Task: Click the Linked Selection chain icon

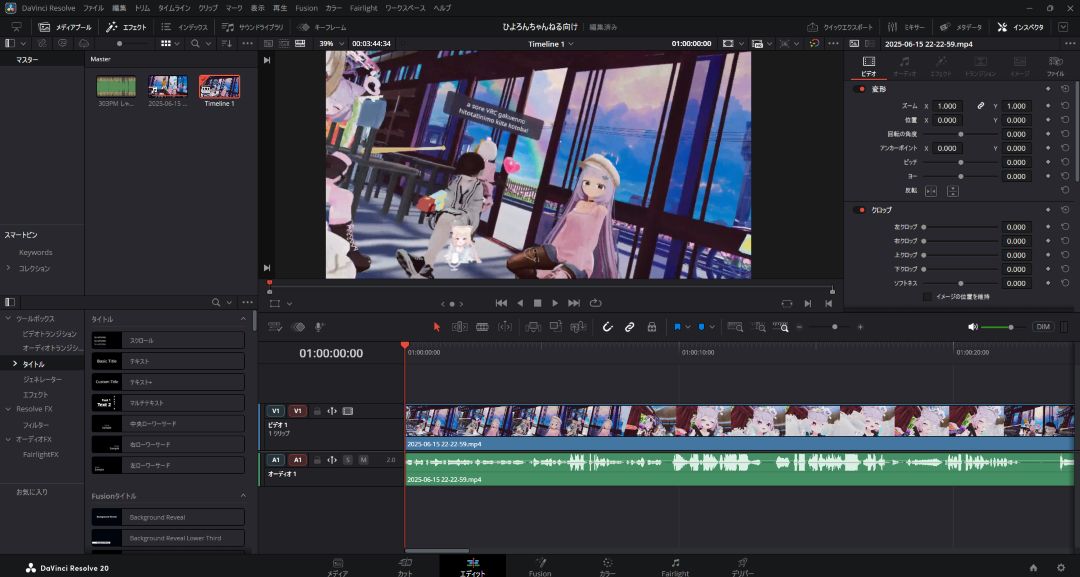Action: 630,327
